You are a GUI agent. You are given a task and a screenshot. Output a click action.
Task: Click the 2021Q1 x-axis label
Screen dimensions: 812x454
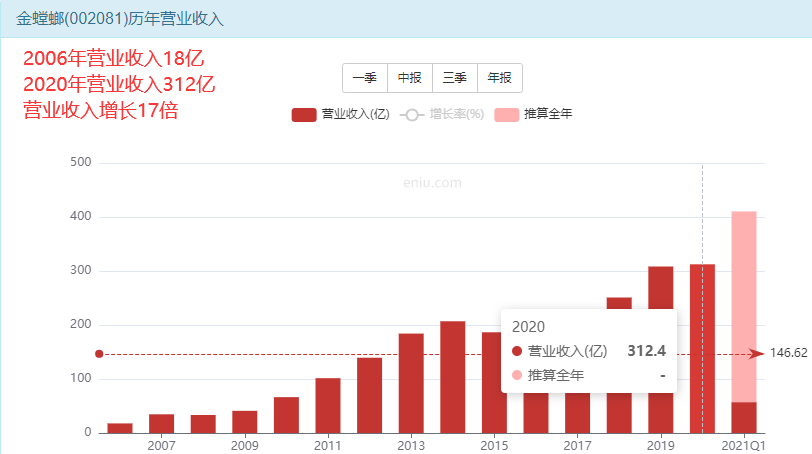pyautogui.click(x=744, y=446)
